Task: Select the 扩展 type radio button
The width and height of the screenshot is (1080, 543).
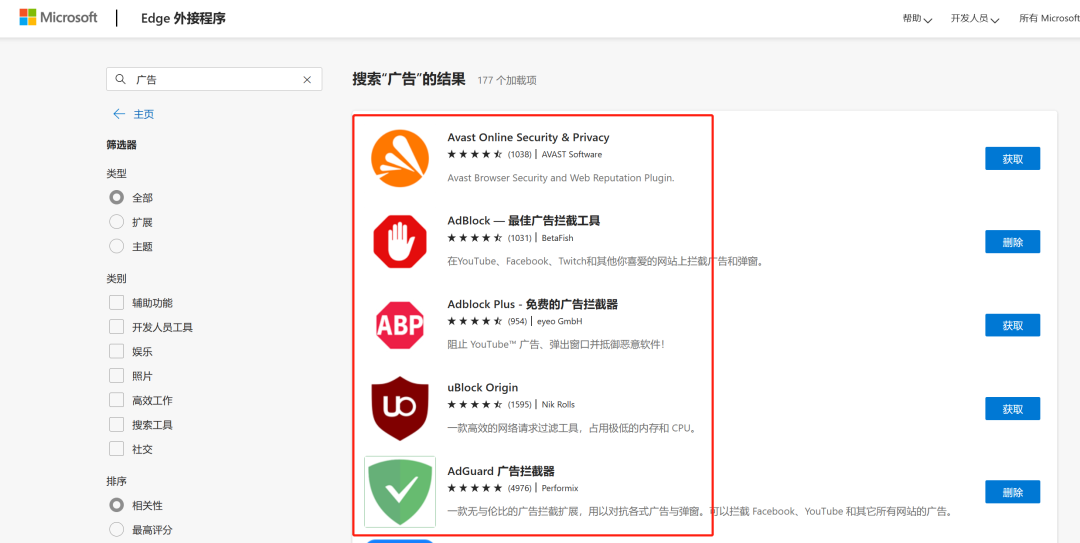Action: pyautogui.click(x=116, y=222)
